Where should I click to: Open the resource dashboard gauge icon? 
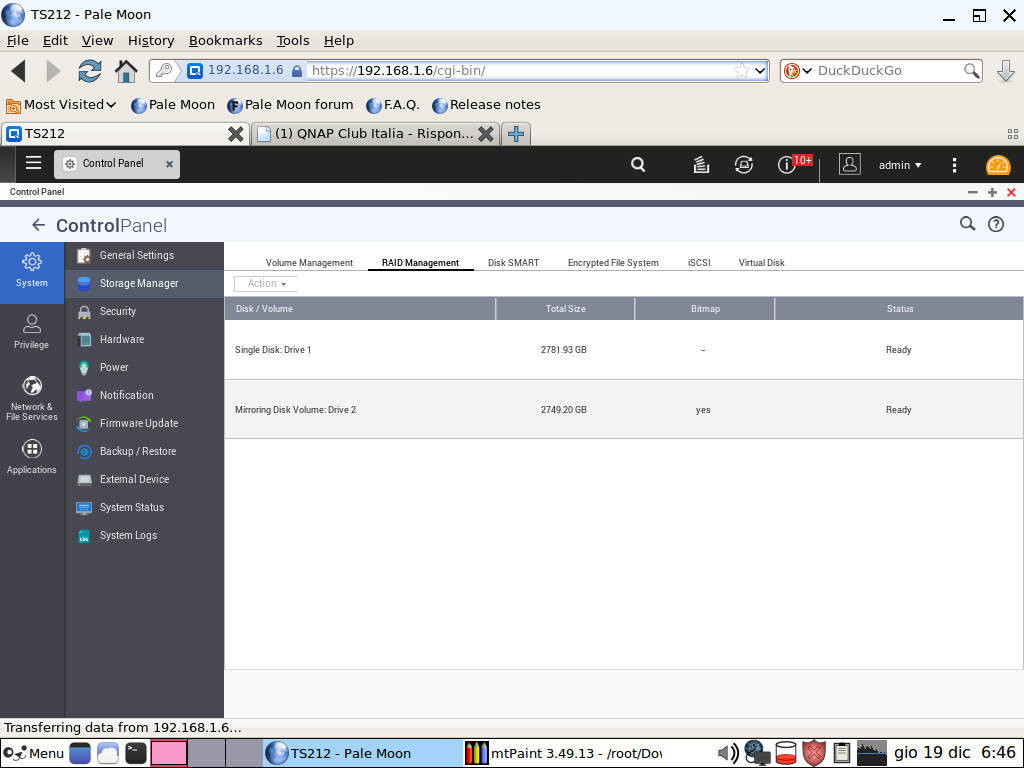click(997, 165)
